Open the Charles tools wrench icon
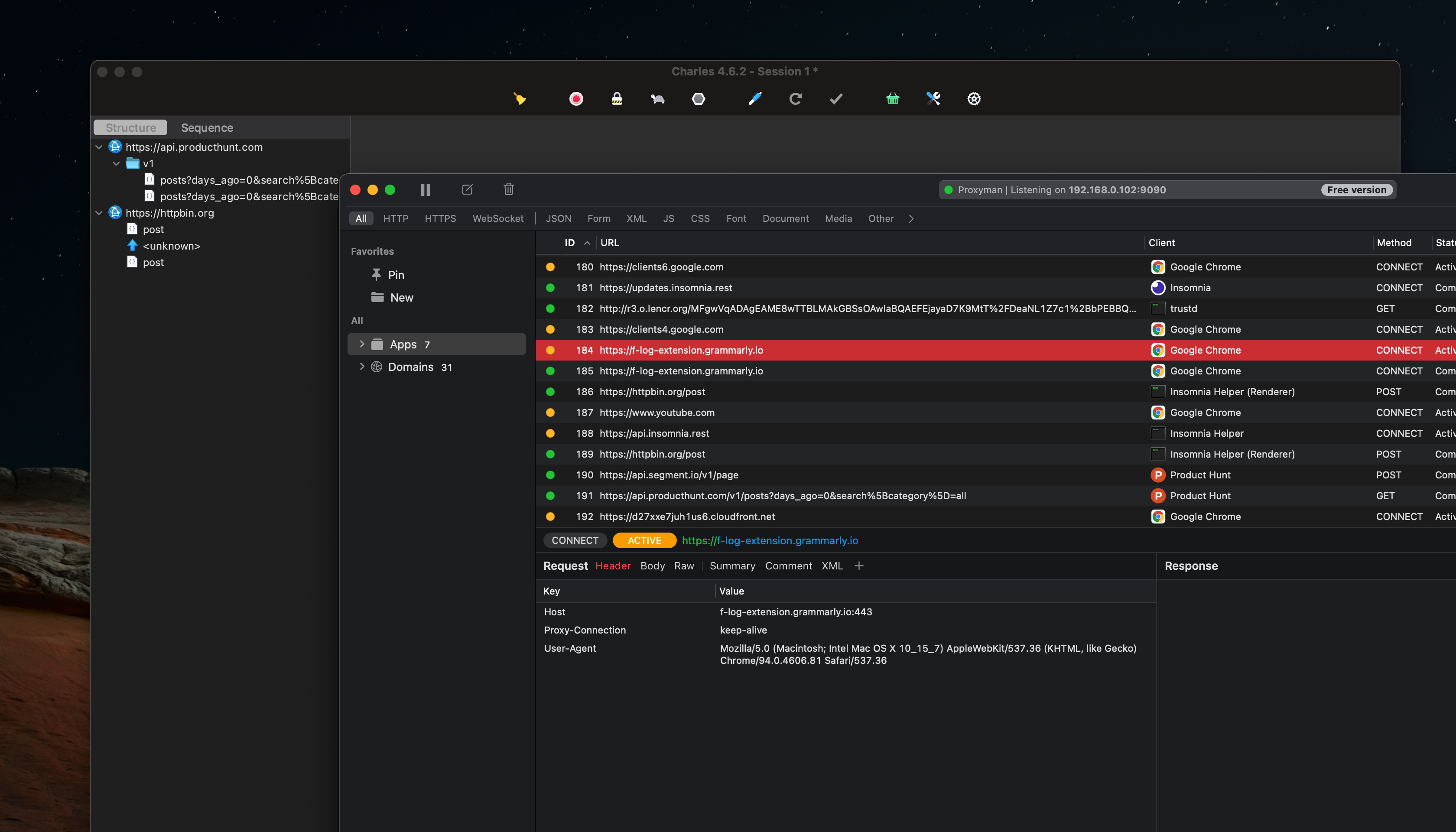The height and width of the screenshot is (832, 1456). [x=933, y=99]
